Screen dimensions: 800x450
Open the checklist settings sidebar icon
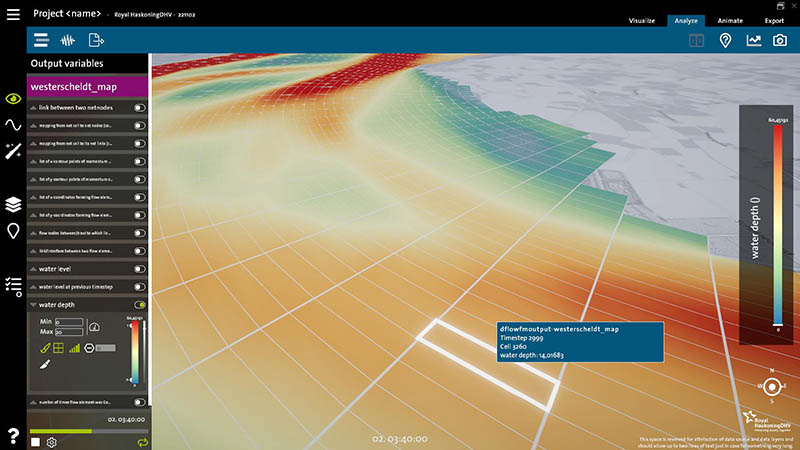pyautogui.click(x=13, y=287)
